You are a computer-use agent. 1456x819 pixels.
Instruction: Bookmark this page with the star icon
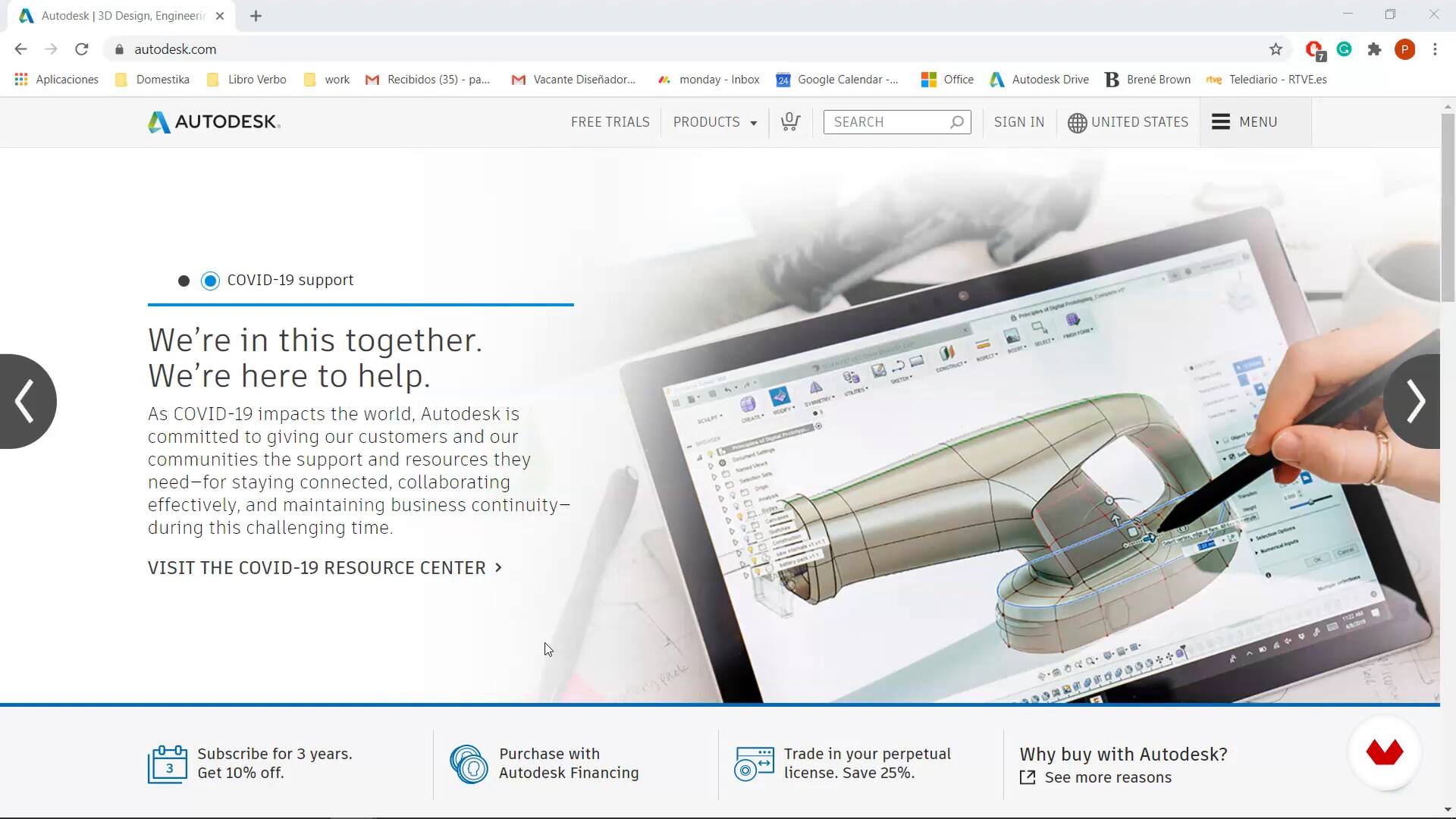click(x=1276, y=49)
